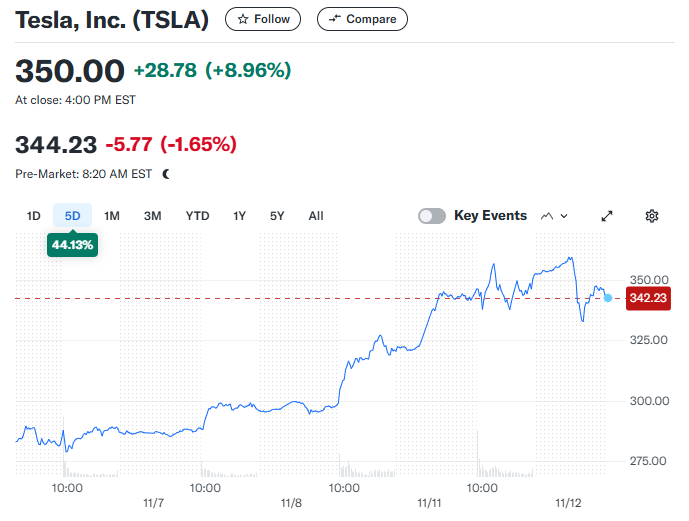The height and width of the screenshot is (521, 689).
Task: Toggle the Key Events switch
Action: point(432,216)
